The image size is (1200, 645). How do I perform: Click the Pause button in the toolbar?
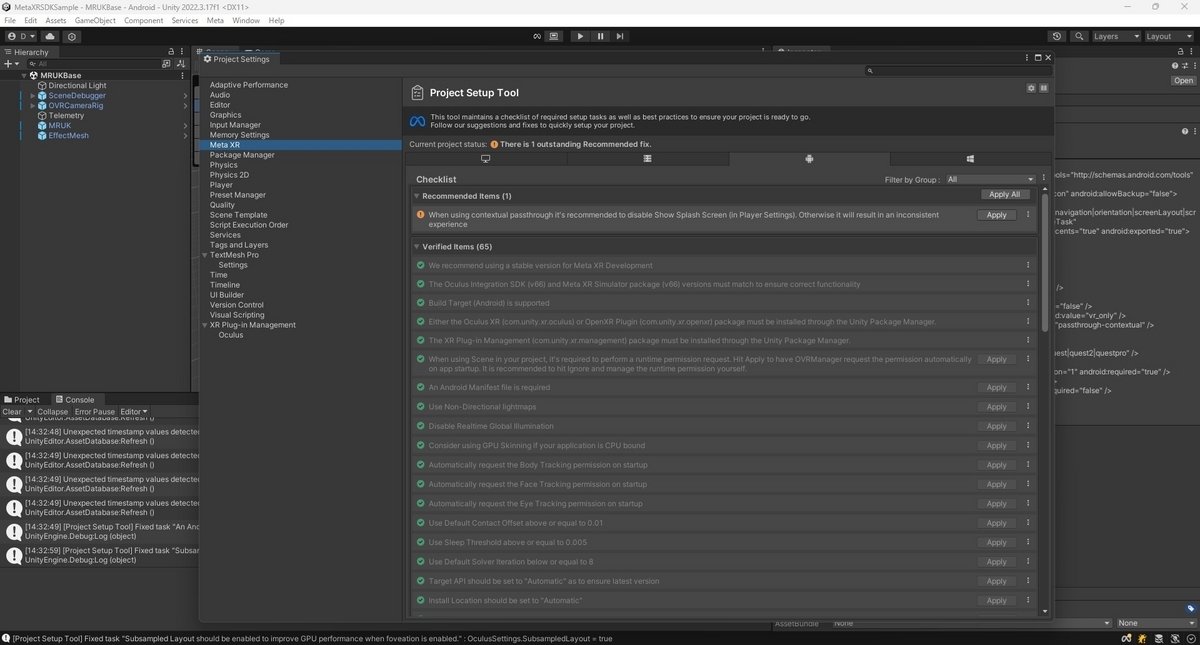click(x=600, y=36)
